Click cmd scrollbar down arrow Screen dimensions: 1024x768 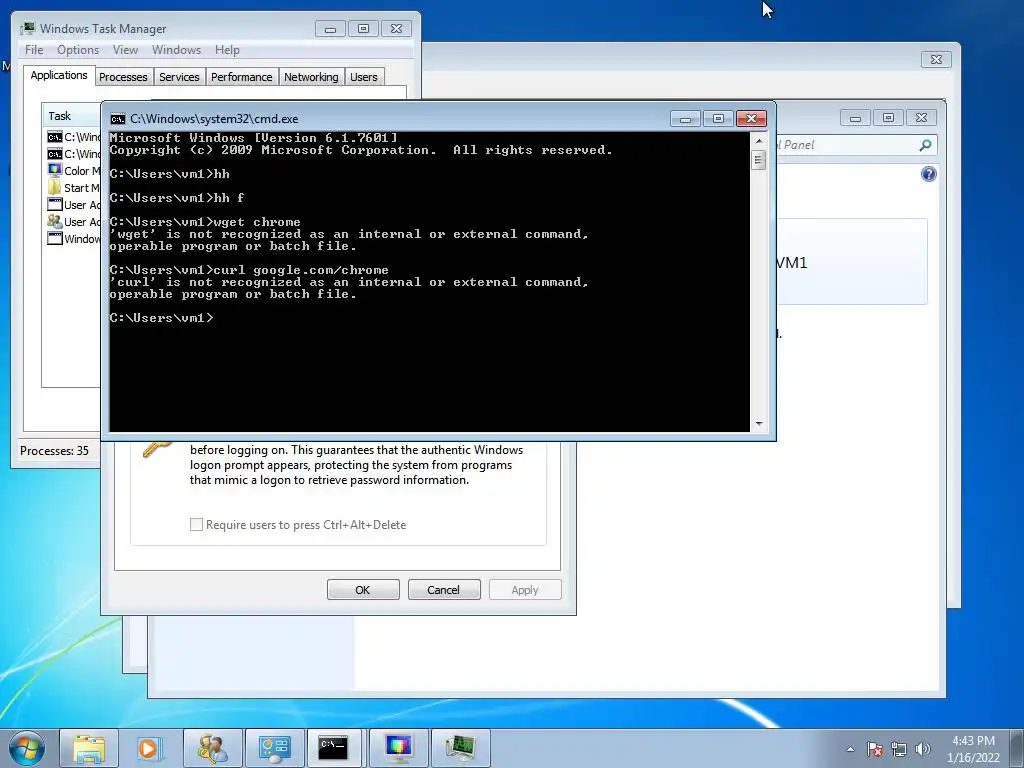pyautogui.click(x=759, y=424)
